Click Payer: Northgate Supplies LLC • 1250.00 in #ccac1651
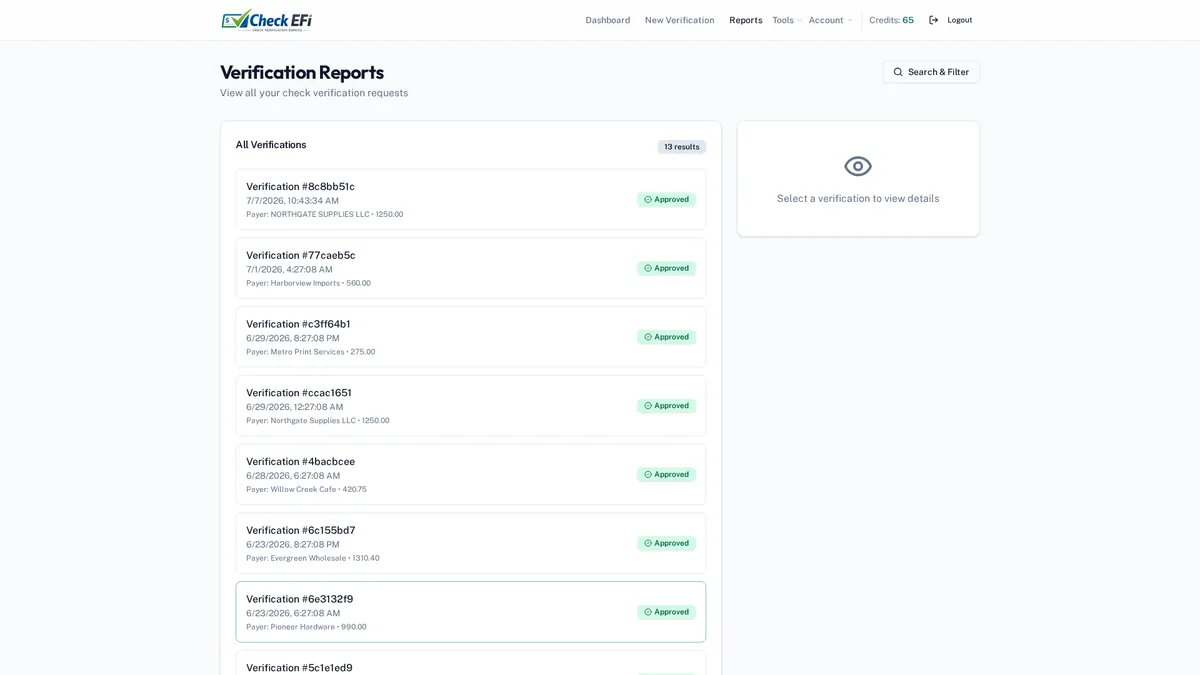Viewport: 1200px width, 675px height. (318, 421)
